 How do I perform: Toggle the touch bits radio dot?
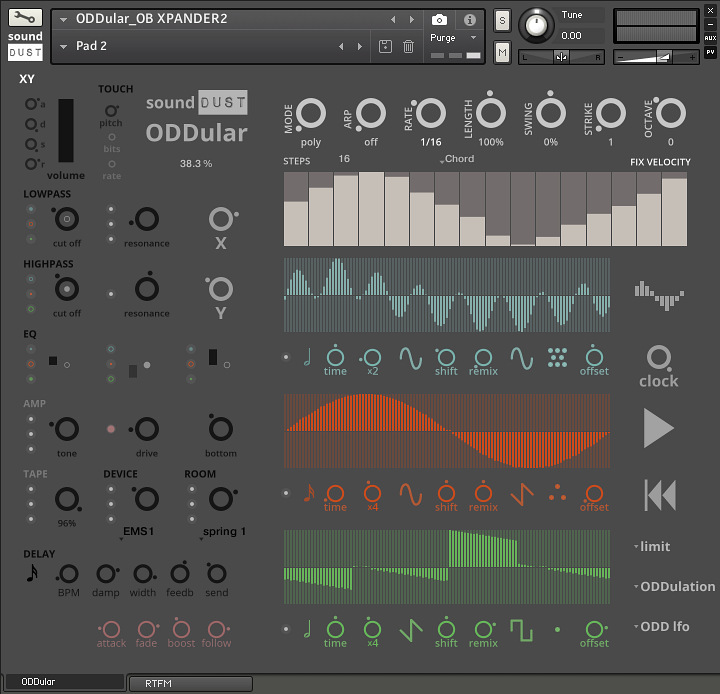coord(112,137)
